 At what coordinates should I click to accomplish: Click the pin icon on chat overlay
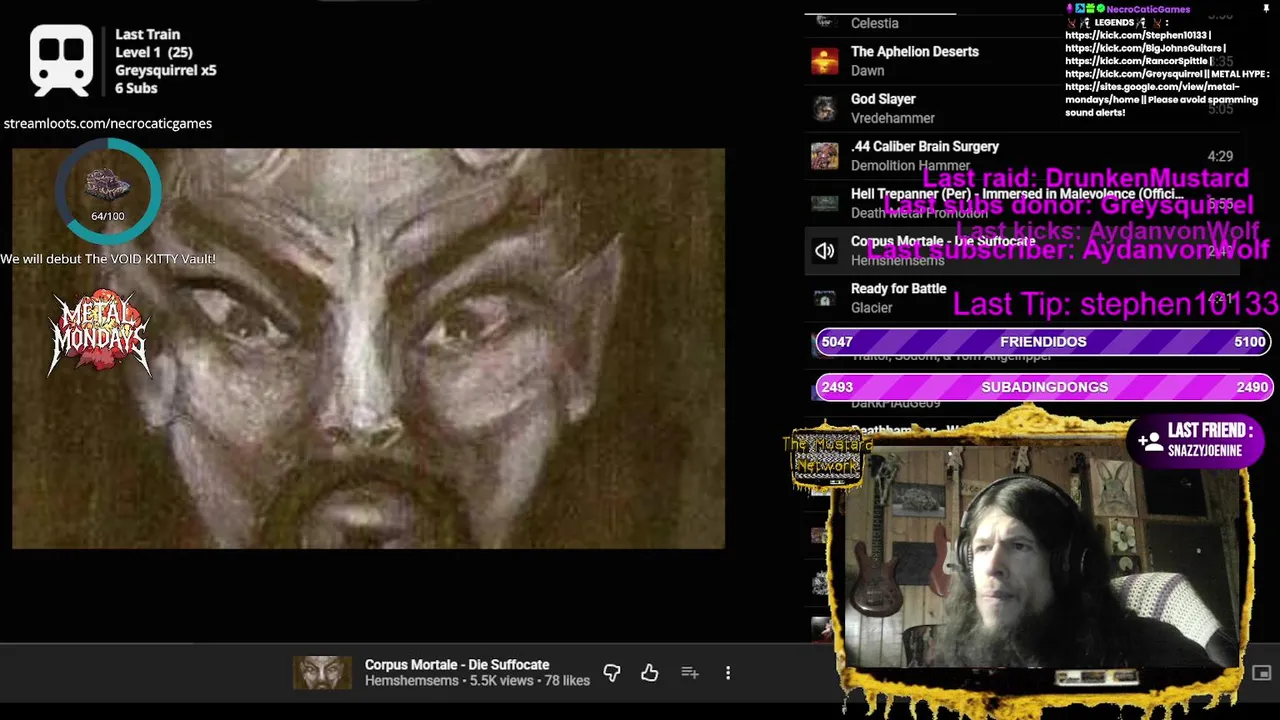tap(1266, 9)
